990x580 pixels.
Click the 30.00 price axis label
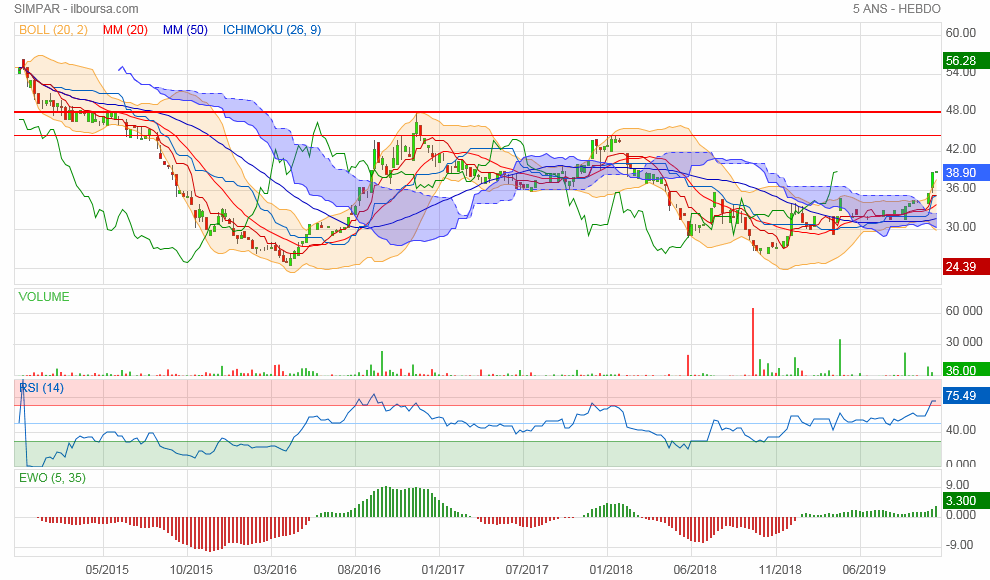(x=960, y=227)
